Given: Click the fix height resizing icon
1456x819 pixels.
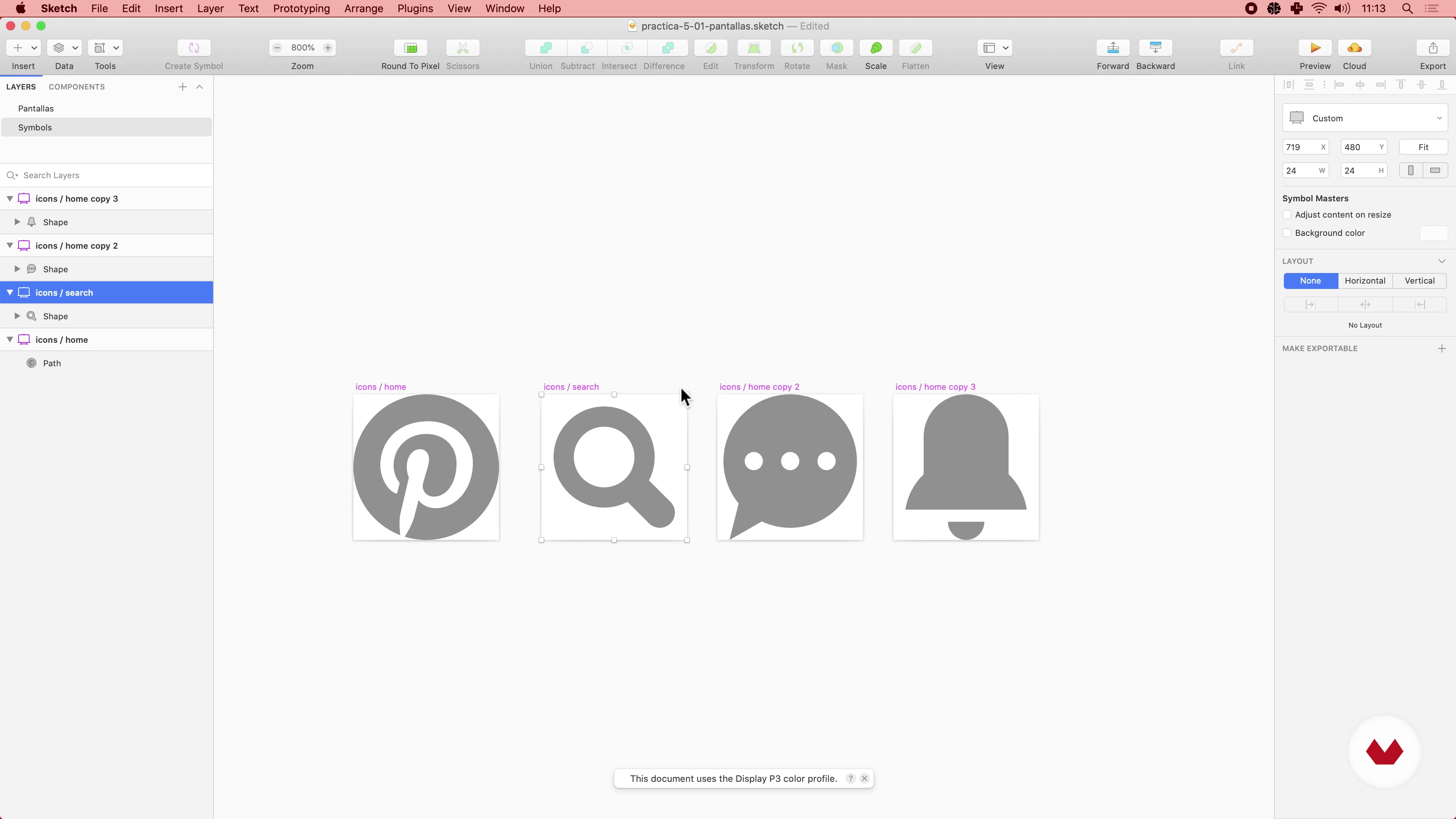Looking at the screenshot, I should pyautogui.click(x=1435, y=171).
